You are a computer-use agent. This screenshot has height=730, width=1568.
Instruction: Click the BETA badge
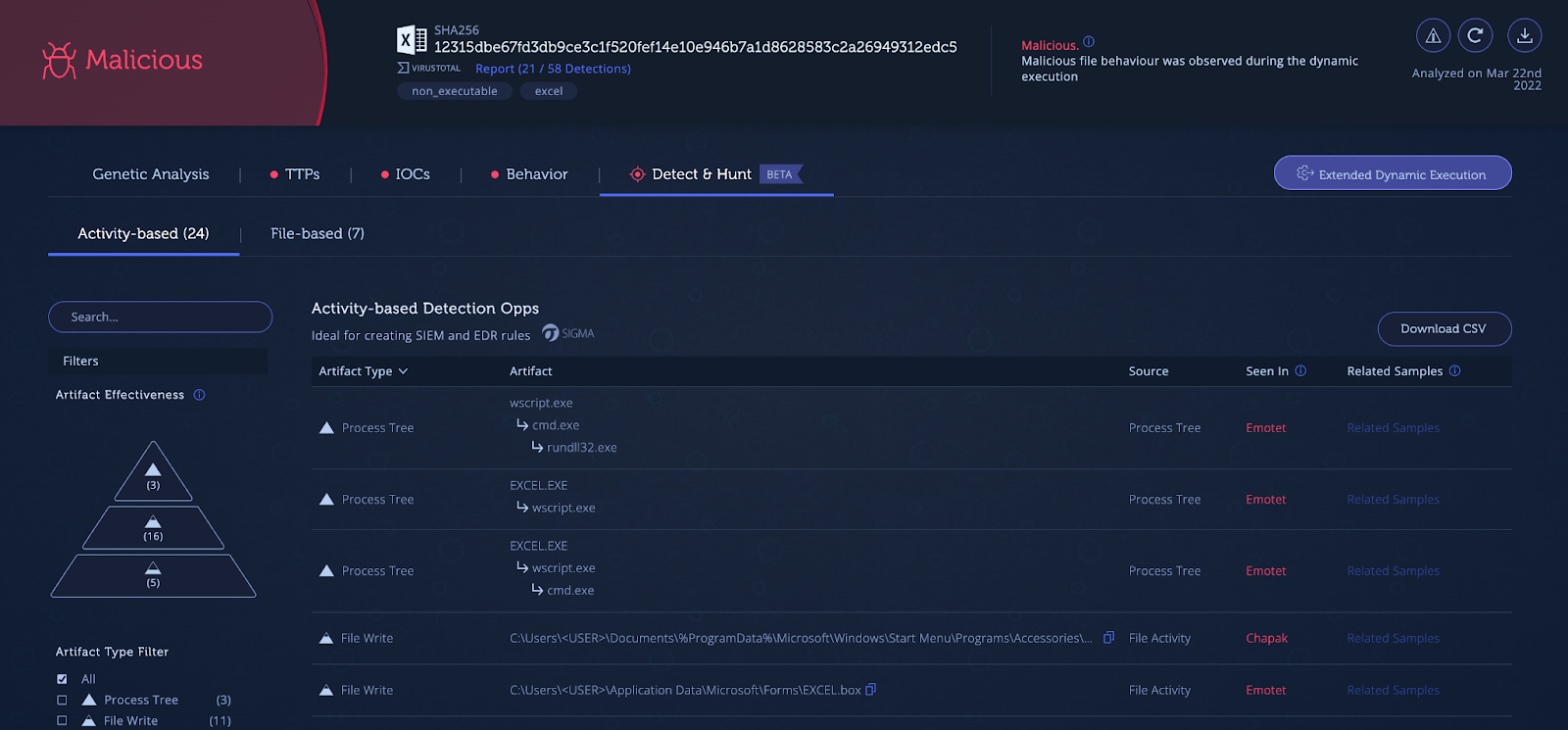(780, 174)
